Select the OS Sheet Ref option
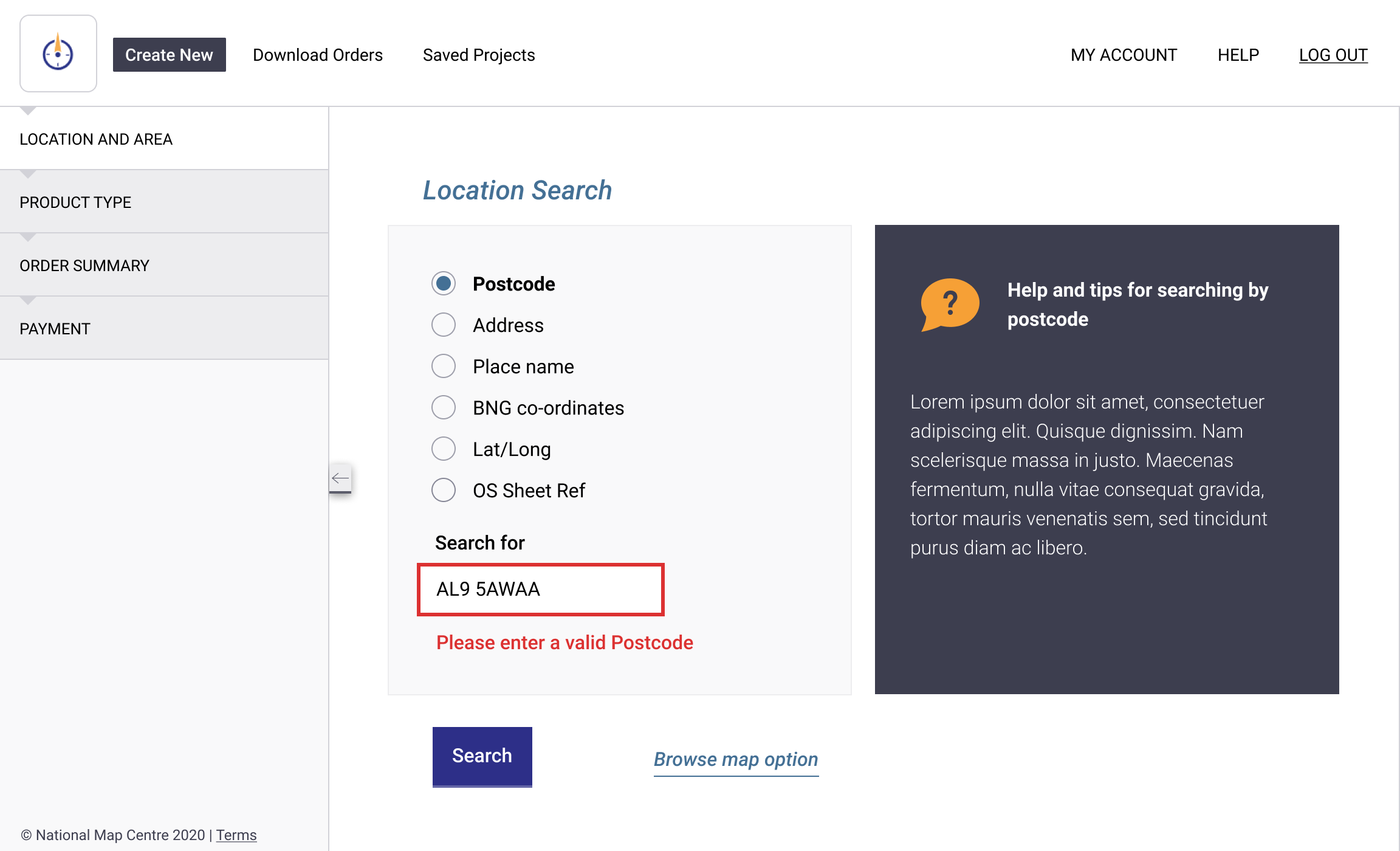This screenshot has width=1400, height=851. [444, 491]
